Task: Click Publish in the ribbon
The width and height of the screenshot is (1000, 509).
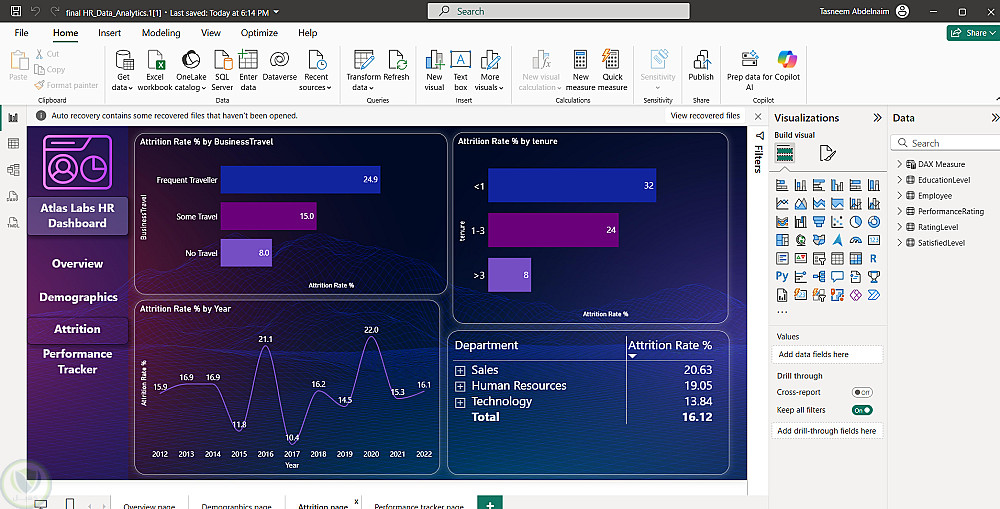Action: [x=701, y=66]
